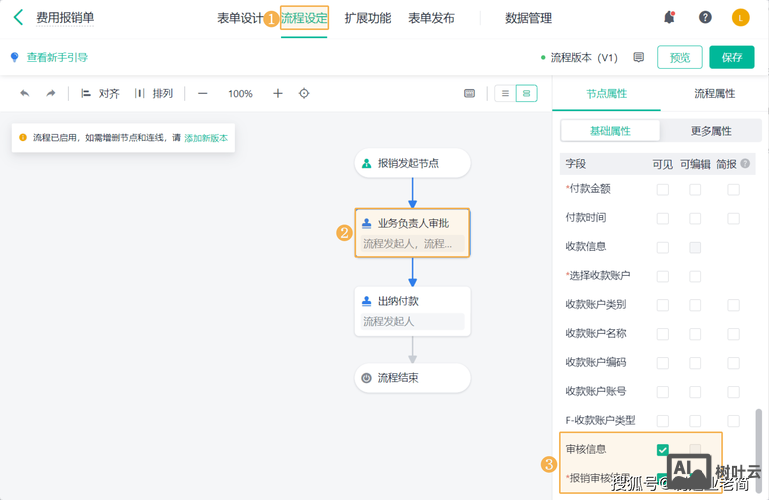The width and height of the screenshot is (769, 500).
Task: Check 可见 for 收款账户编码
Action: [663, 363]
